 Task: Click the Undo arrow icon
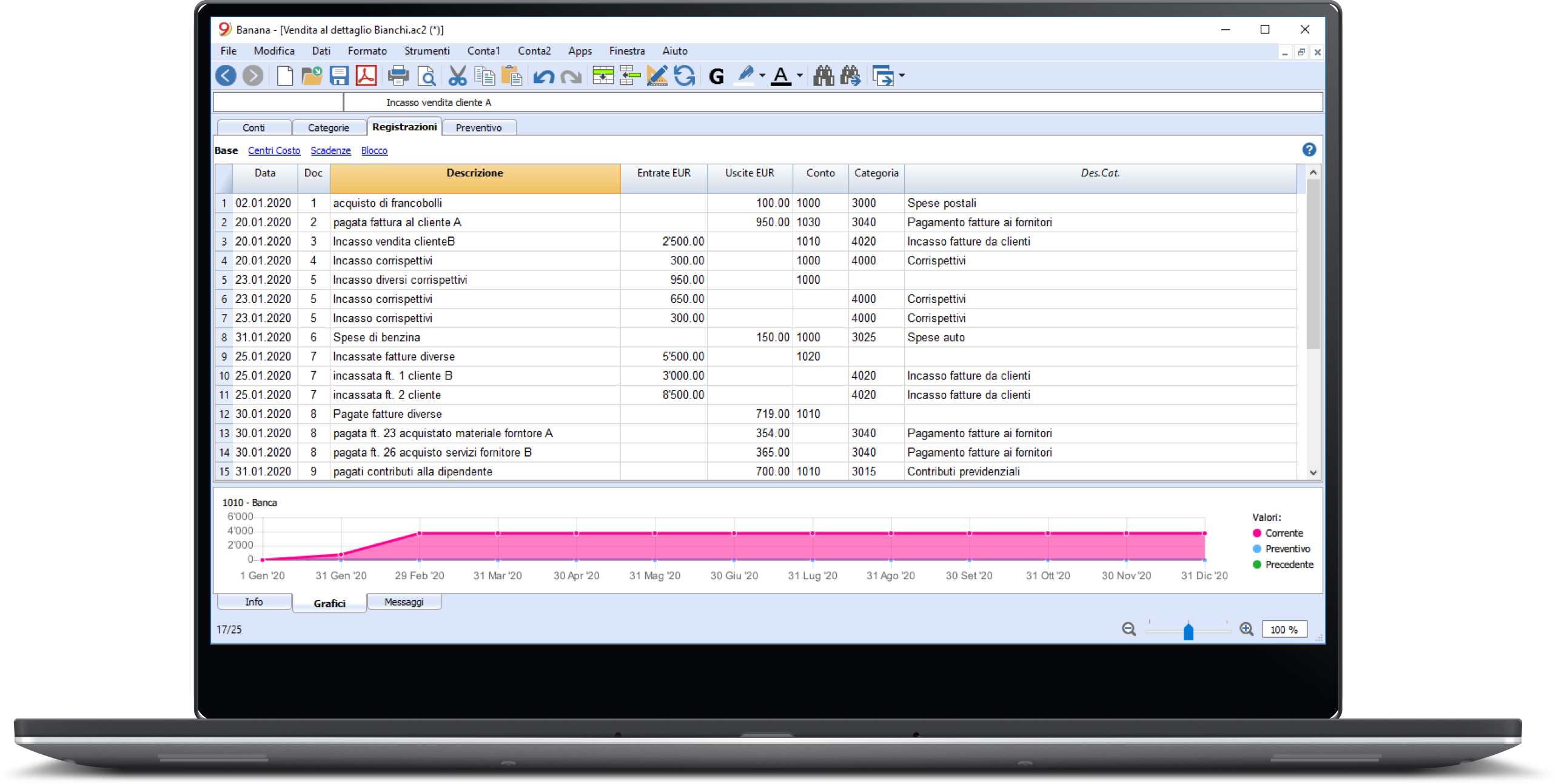coord(543,76)
